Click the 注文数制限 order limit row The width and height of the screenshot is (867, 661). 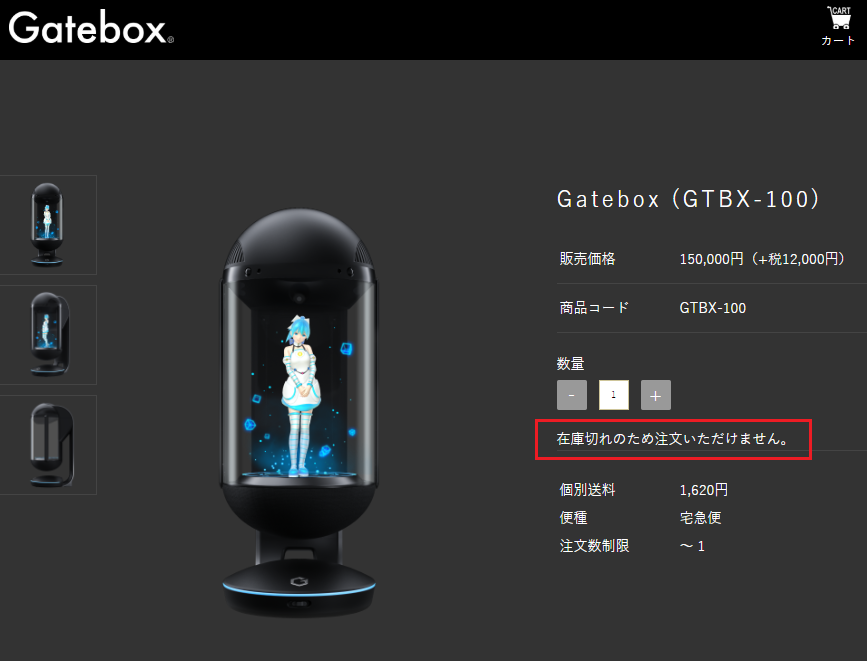click(x=632, y=546)
